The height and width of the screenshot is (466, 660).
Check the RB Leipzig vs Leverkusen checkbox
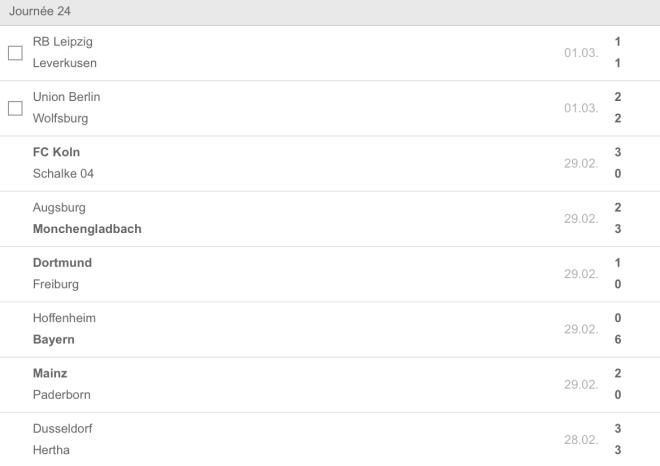point(15,52)
